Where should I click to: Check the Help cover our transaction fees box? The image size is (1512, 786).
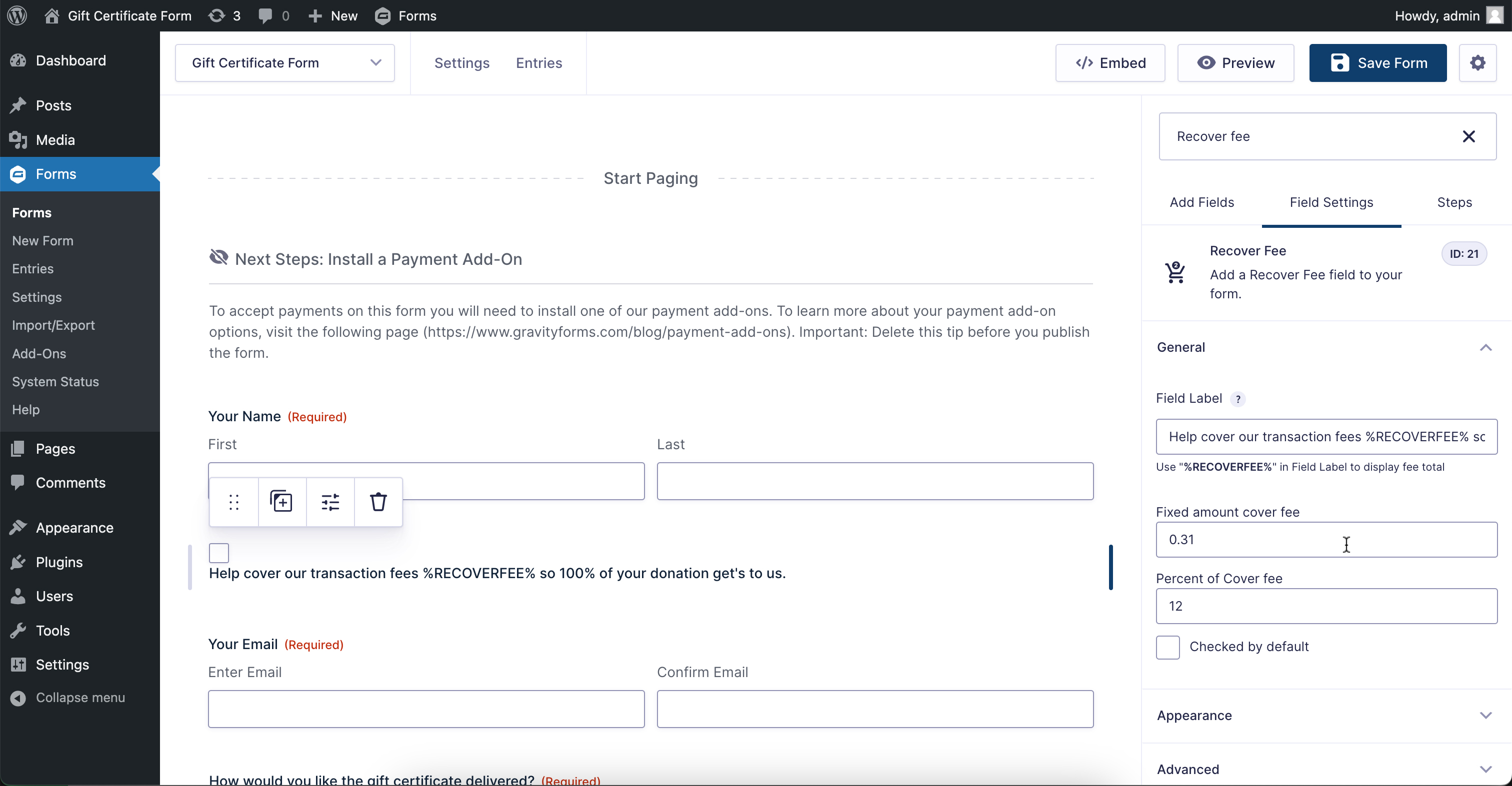tap(218, 552)
